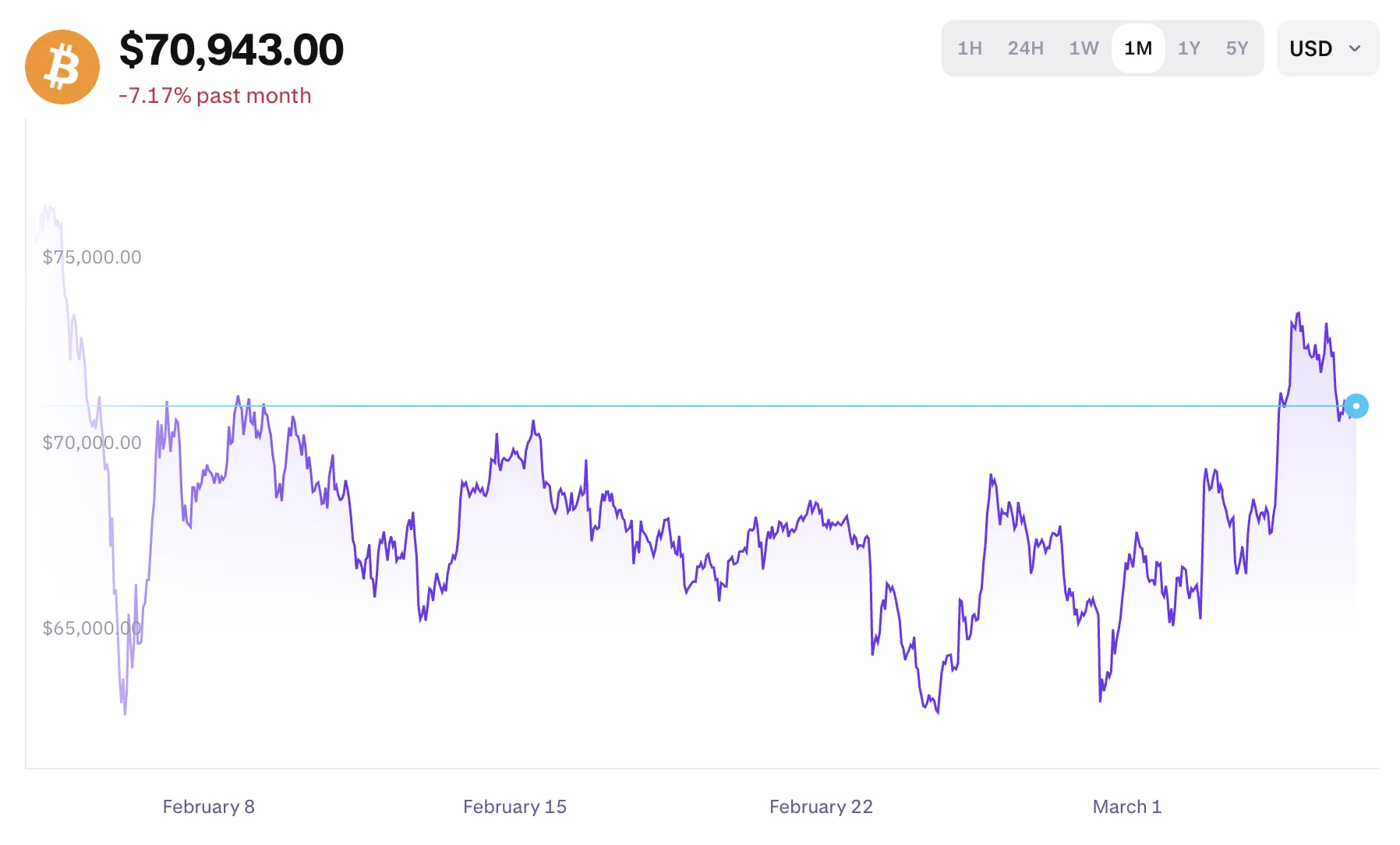
Task: Click the $70,943.00 price heading
Action: pyautogui.click(x=231, y=50)
